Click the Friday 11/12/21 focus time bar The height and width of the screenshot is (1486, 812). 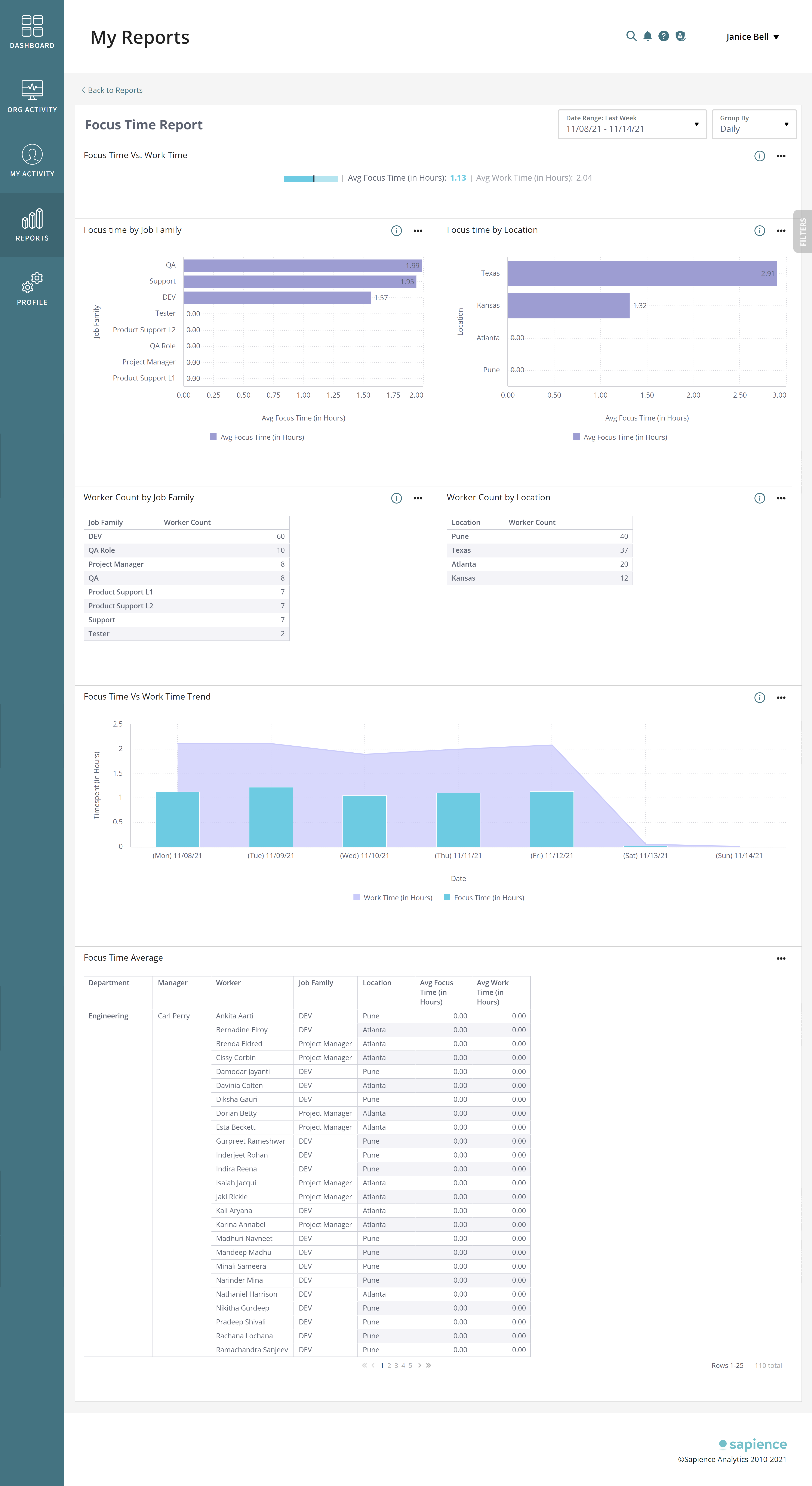(x=552, y=819)
